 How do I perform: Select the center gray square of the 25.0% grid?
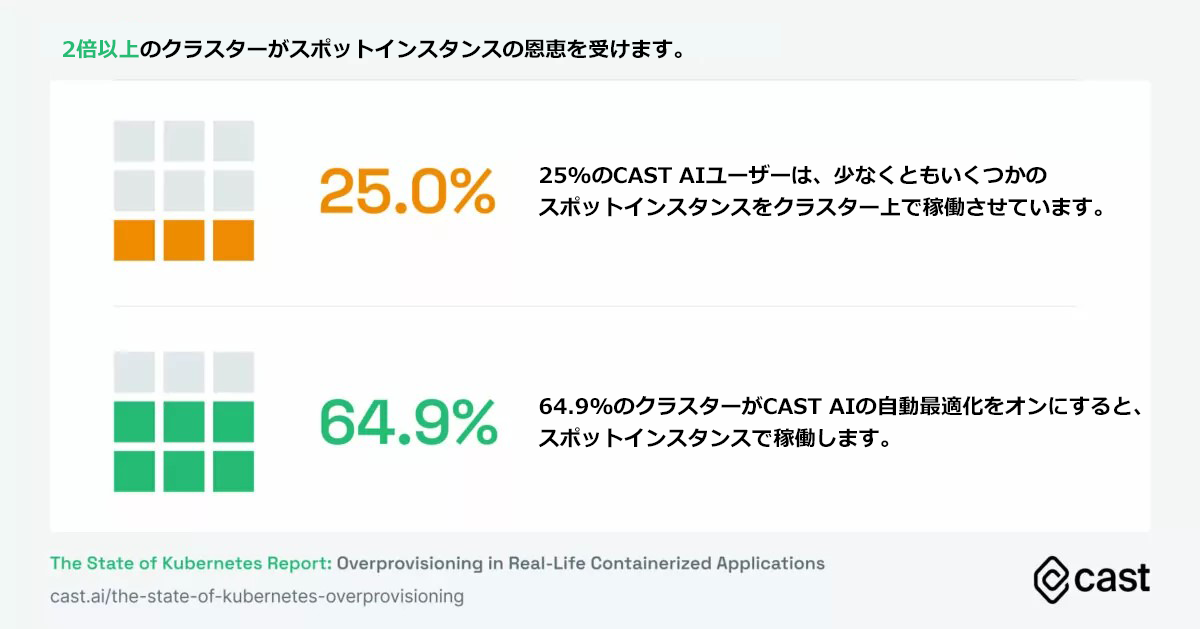184,190
